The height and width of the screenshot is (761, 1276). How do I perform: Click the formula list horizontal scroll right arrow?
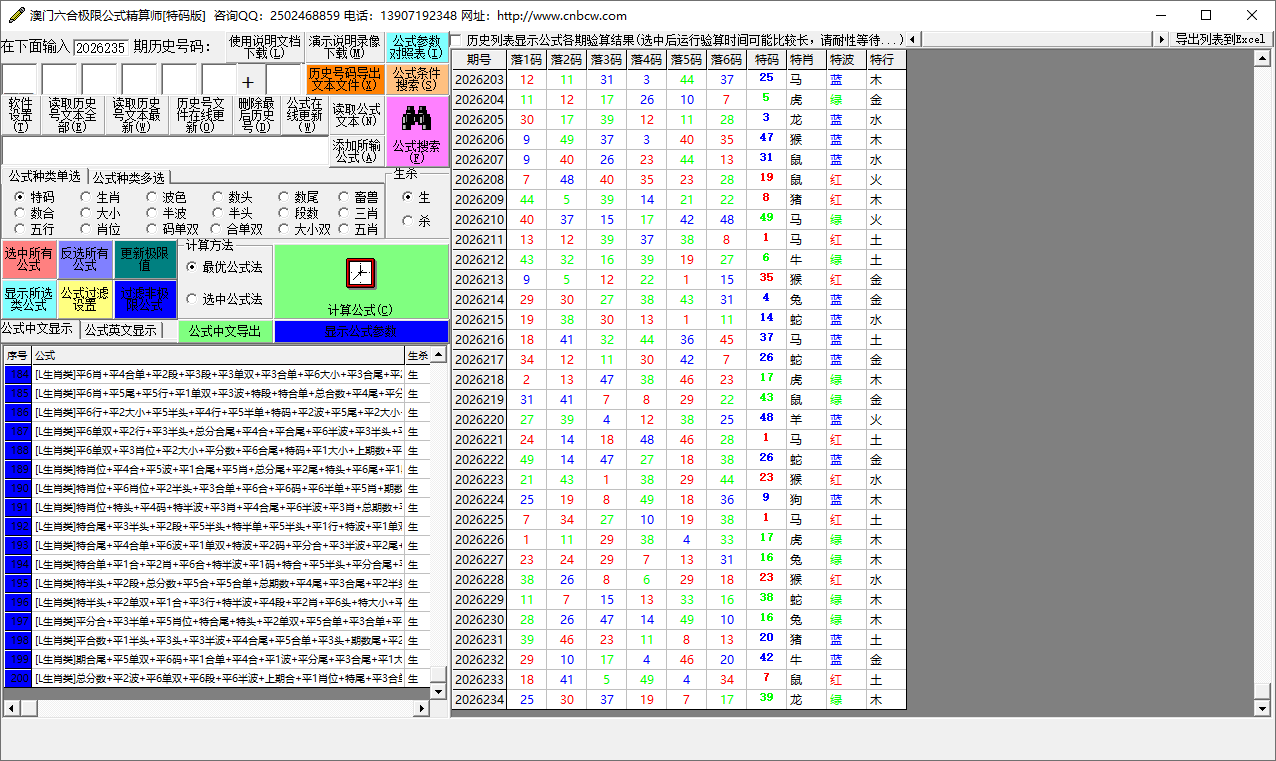[421, 708]
